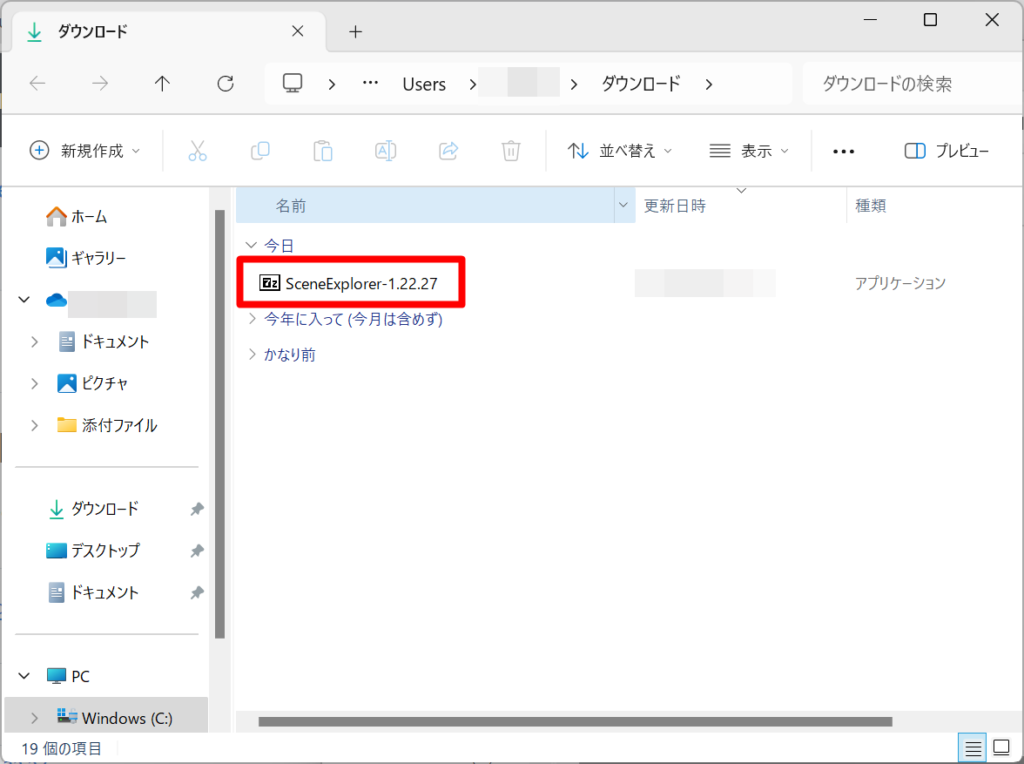Click the Share icon in the toolbar
Image resolution: width=1024 pixels, height=764 pixels.
448,150
